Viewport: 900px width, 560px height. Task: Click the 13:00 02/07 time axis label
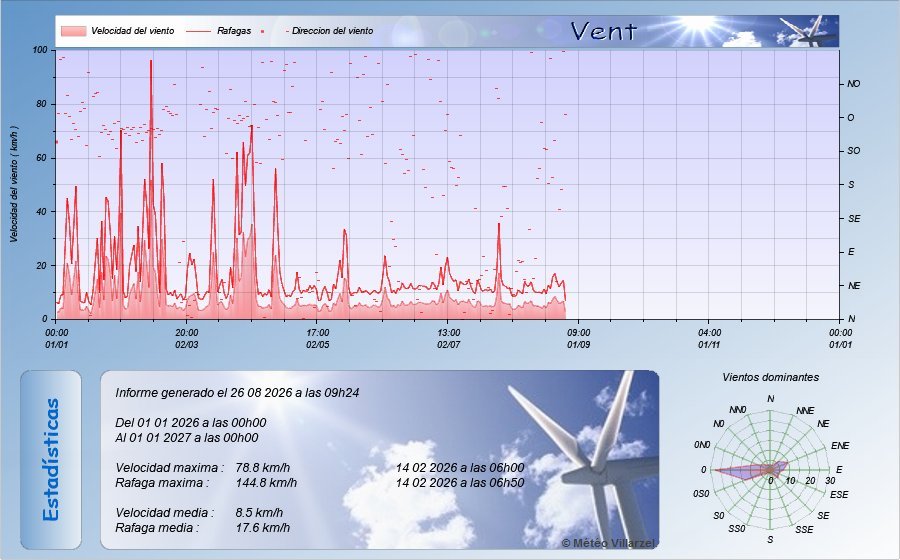(x=448, y=339)
